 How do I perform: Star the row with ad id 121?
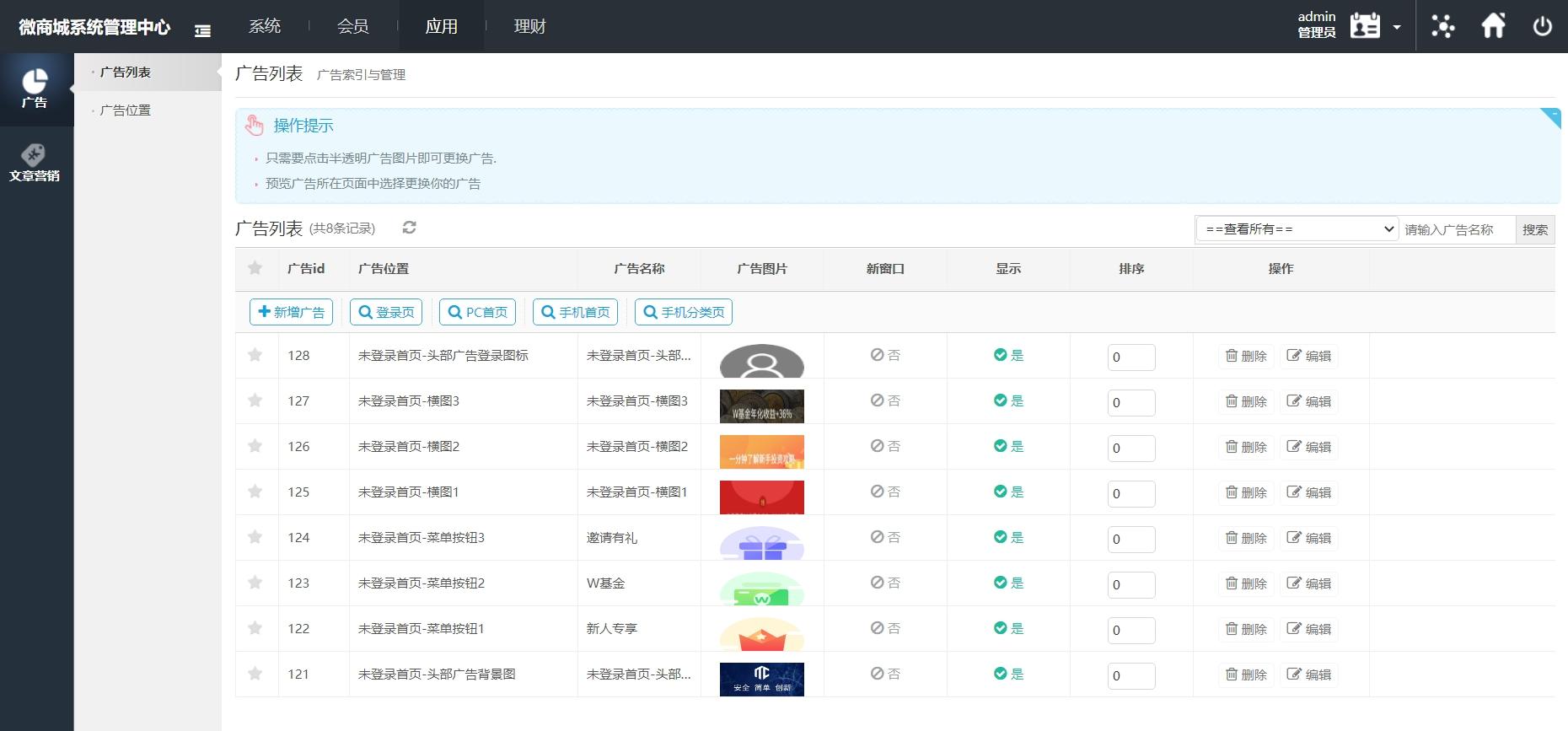click(x=255, y=674)
